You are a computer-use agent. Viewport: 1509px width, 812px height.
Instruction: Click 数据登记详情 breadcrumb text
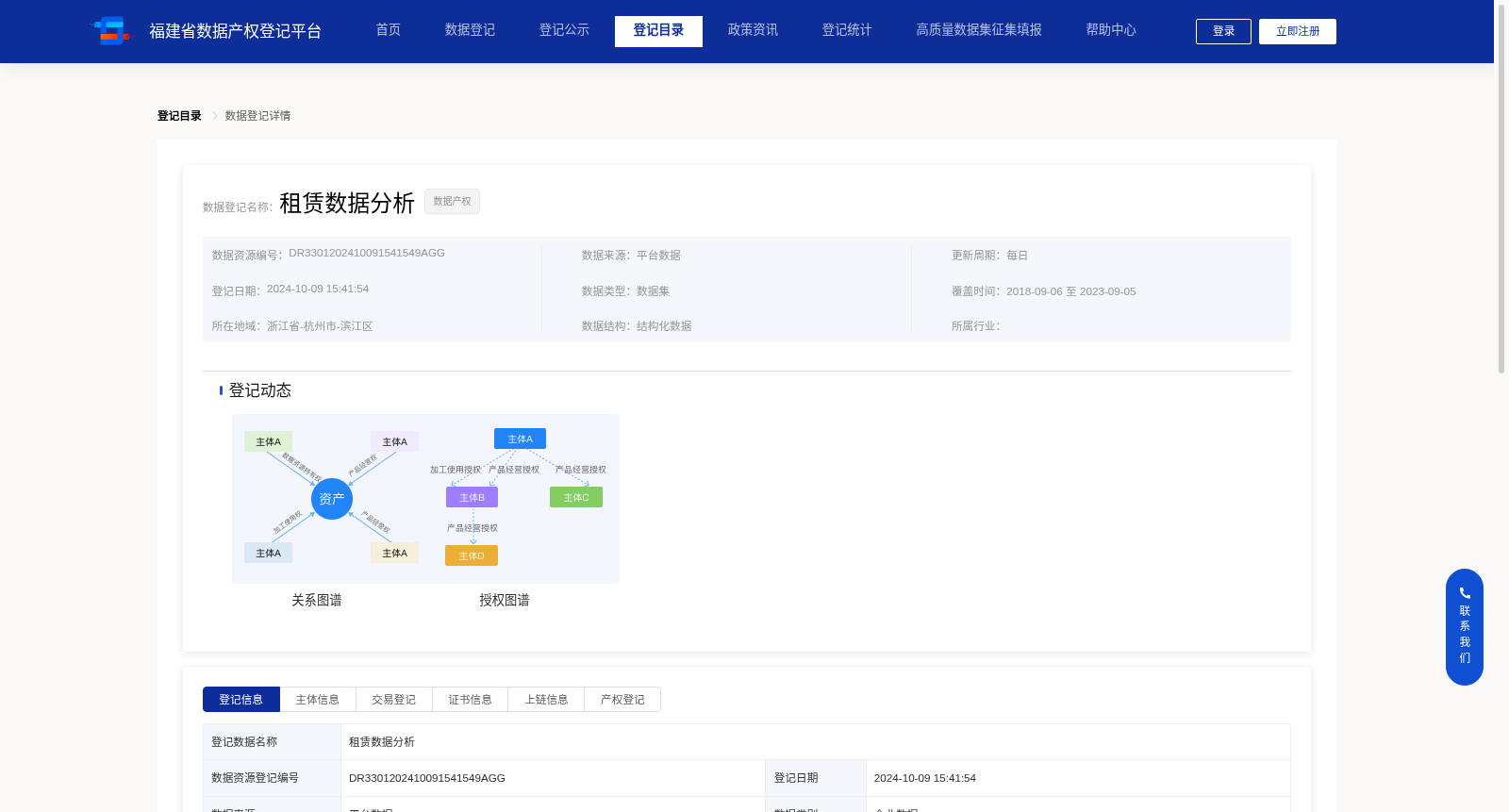tap(257, 116)
